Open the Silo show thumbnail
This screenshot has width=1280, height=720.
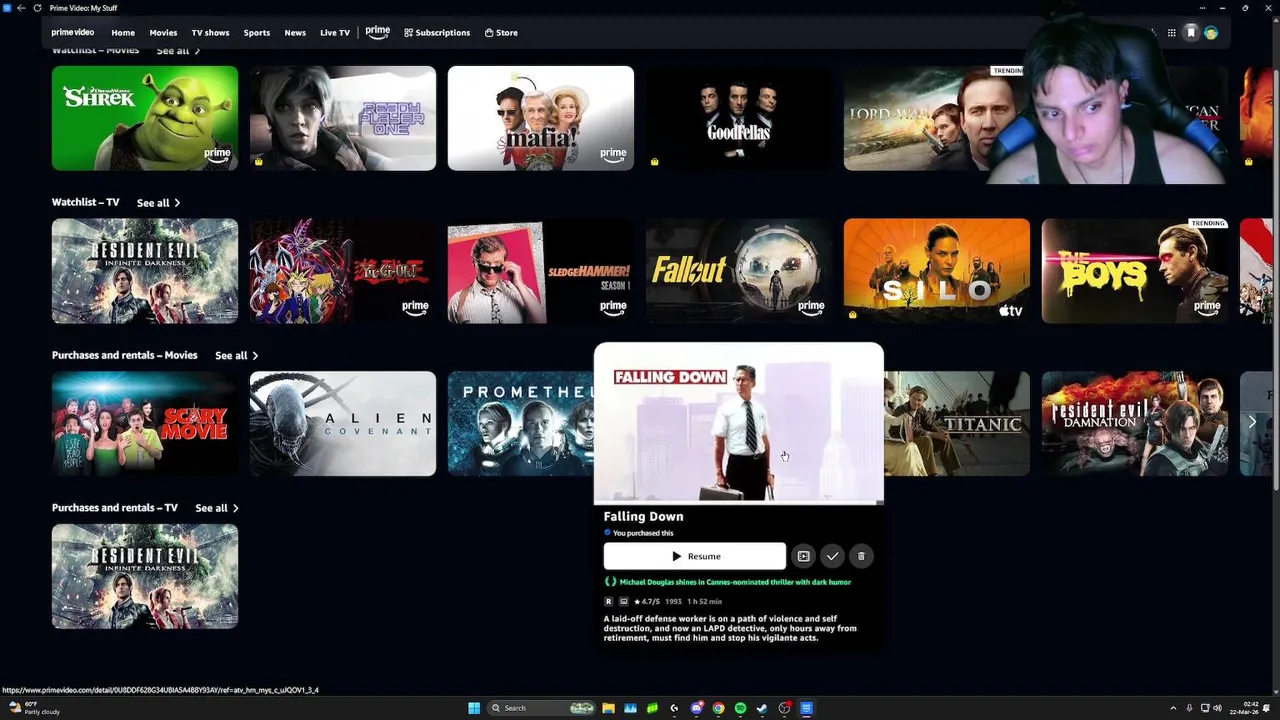937,271
